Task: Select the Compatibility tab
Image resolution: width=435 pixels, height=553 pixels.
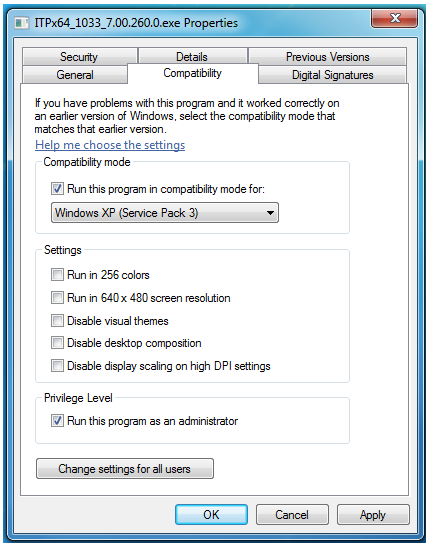Action: (x=193, y=73)
